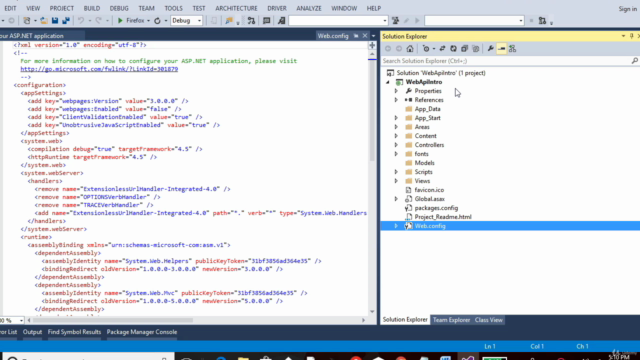The width and height of the screenshot is (640, 360).
Task: Click the New Project toolbar icon
Action: pyautogui.click(x=27, y=20)
